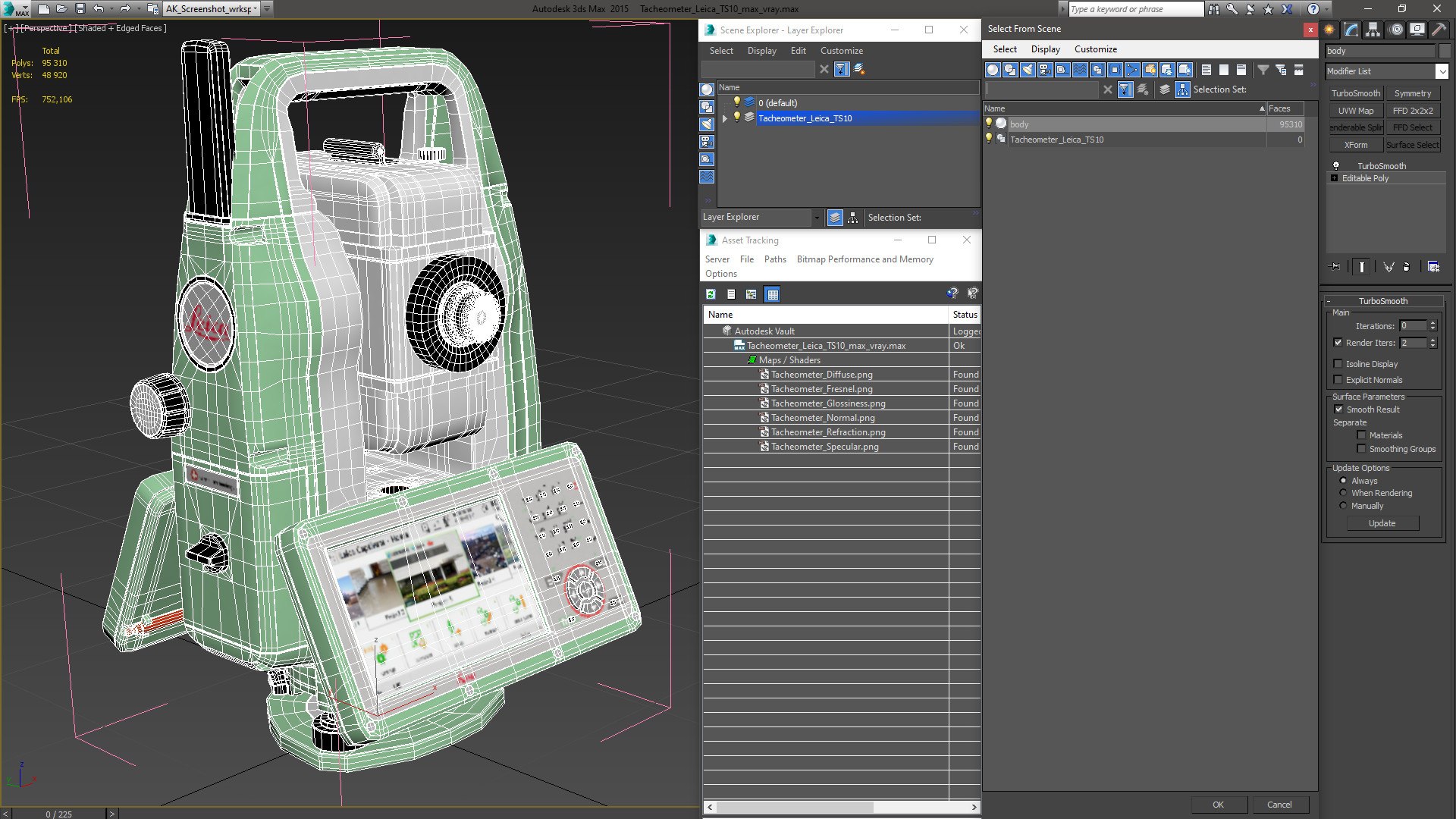Toggle the lightbulb visibility of body object

[988, 124]
